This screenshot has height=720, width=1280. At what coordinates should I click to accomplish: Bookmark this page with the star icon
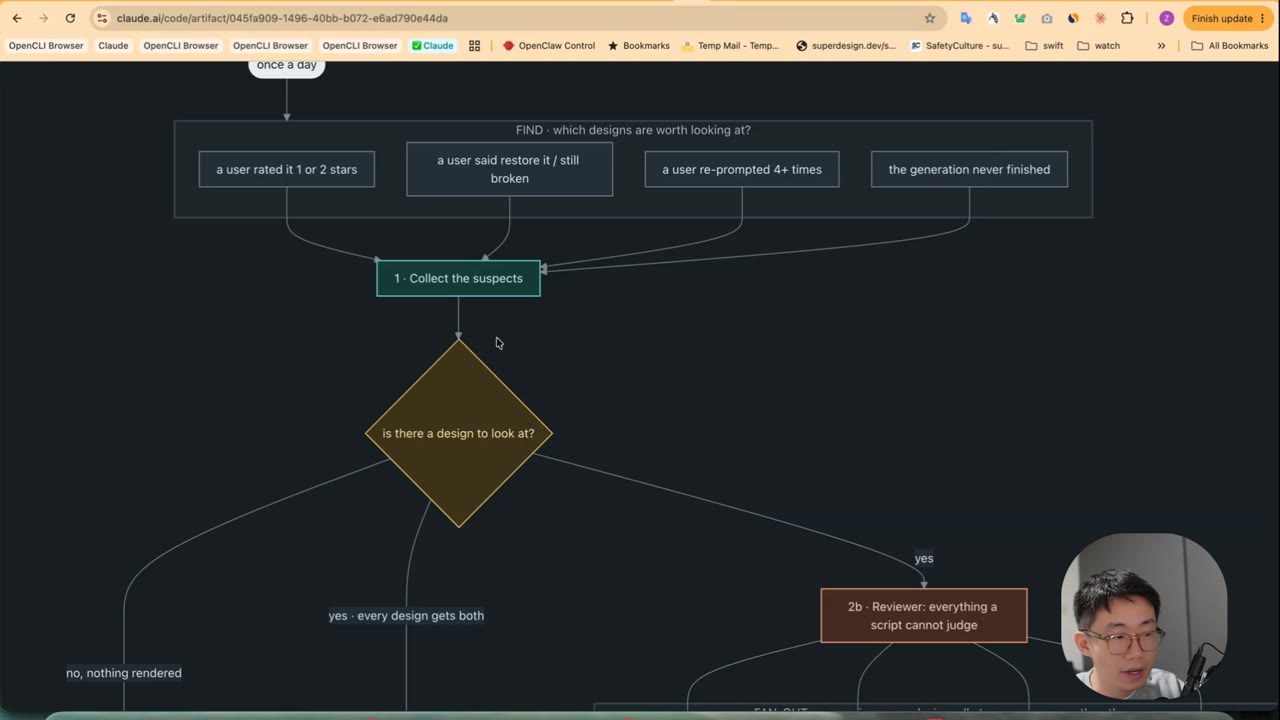coord(930,18)
